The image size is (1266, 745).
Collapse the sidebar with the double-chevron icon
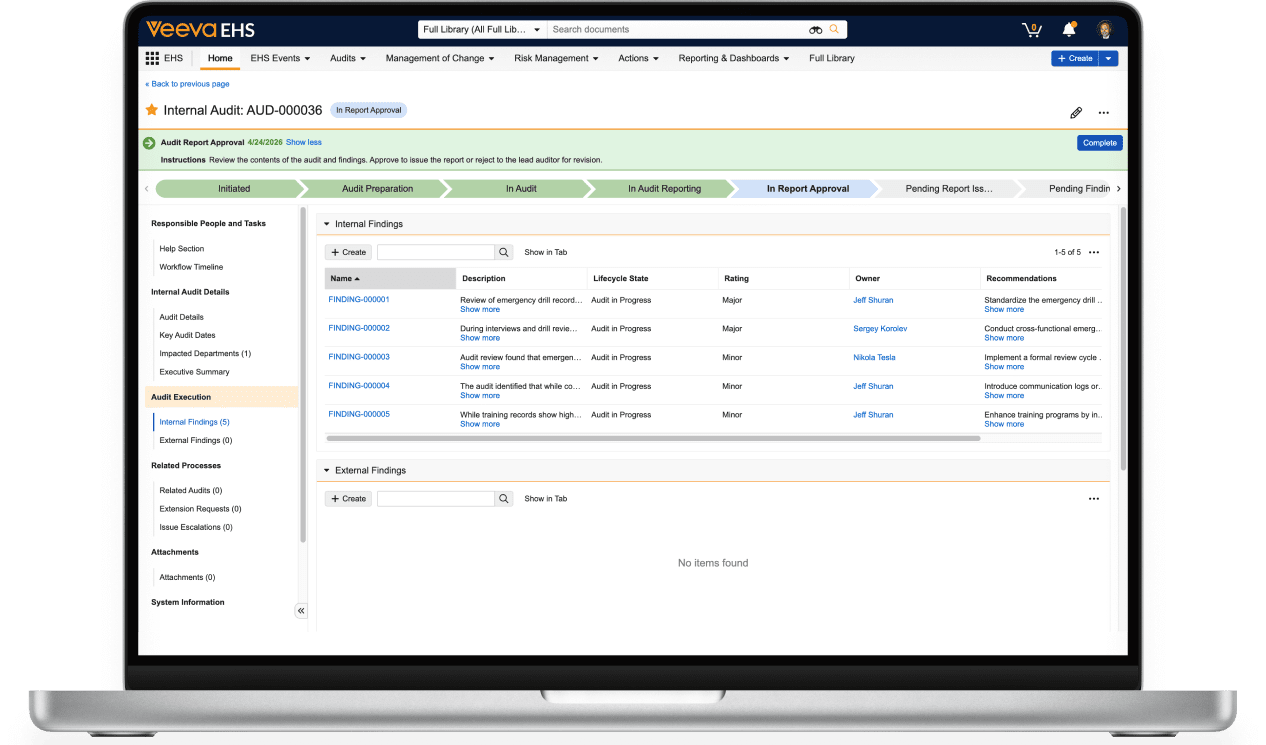(301, 611)
